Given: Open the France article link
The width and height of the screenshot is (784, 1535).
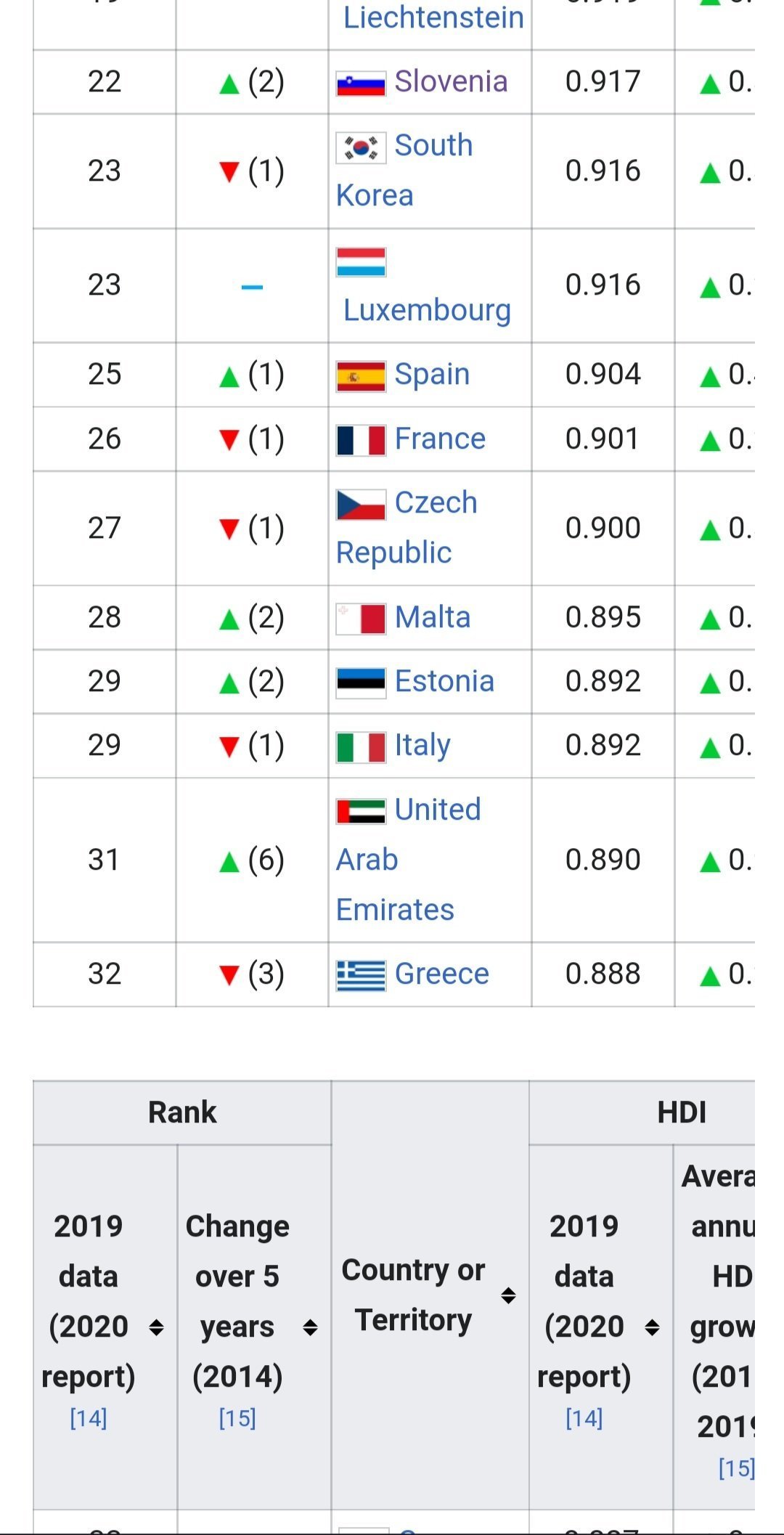Looking at the screenshot, I should (x=440, y=439).
